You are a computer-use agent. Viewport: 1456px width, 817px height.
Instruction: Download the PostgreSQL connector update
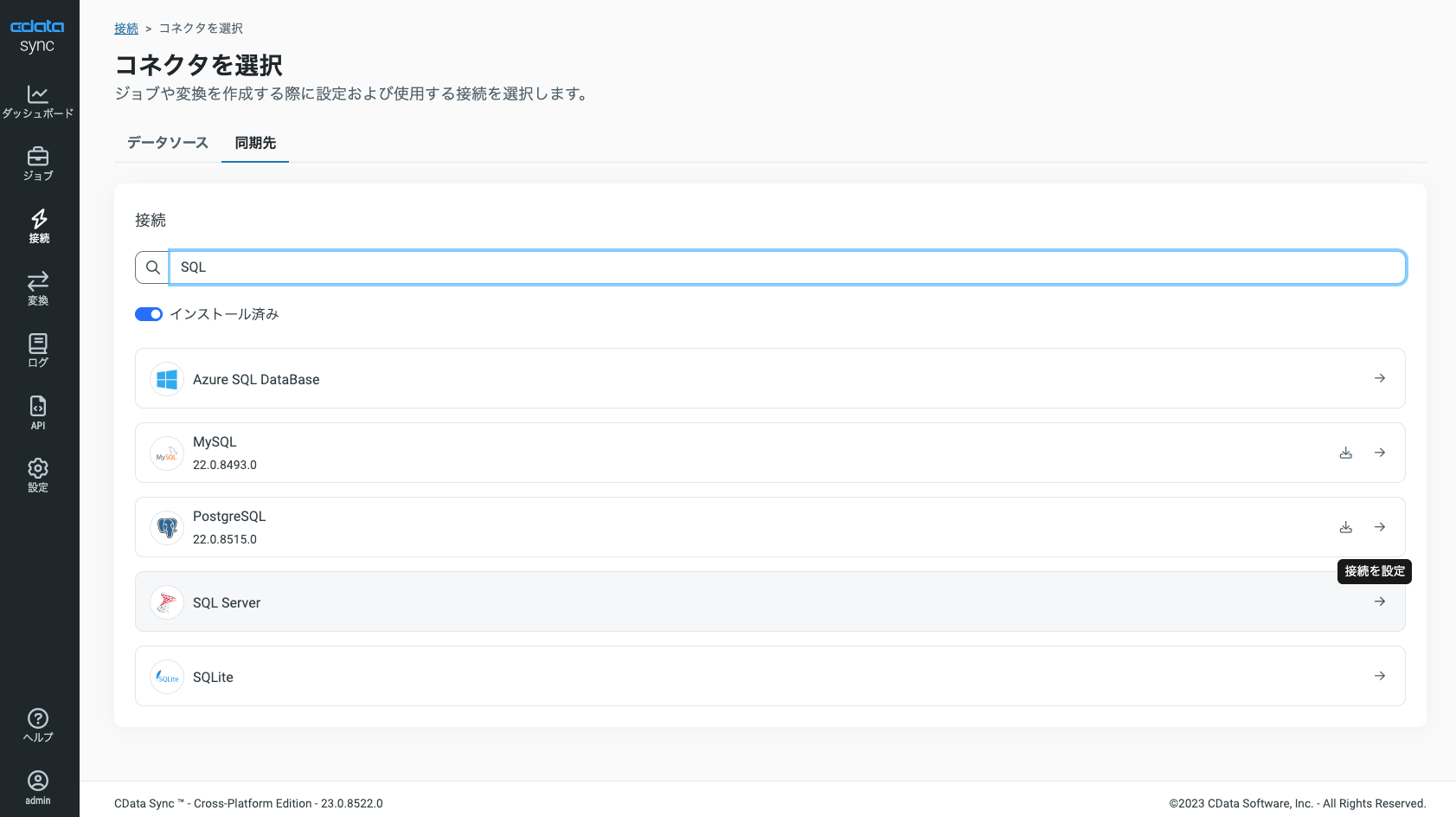coord(1346,527)
